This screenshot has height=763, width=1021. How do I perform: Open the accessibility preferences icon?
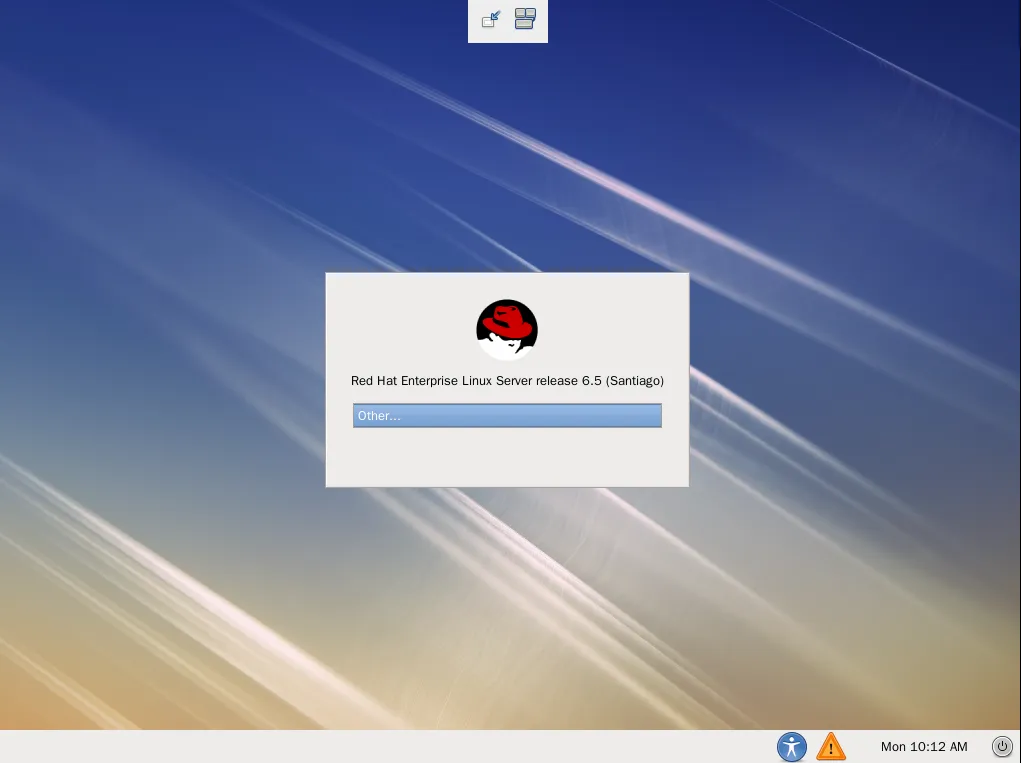[x=792, y=746]
